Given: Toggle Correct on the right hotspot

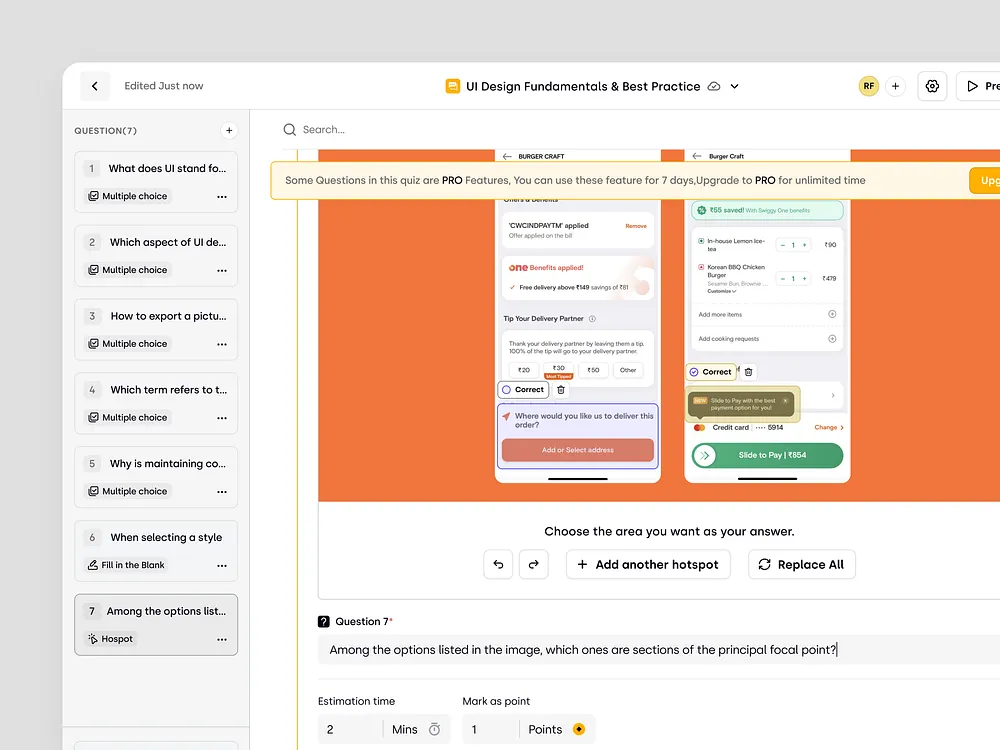Looking at the screenshot, I should coord(710,372).
